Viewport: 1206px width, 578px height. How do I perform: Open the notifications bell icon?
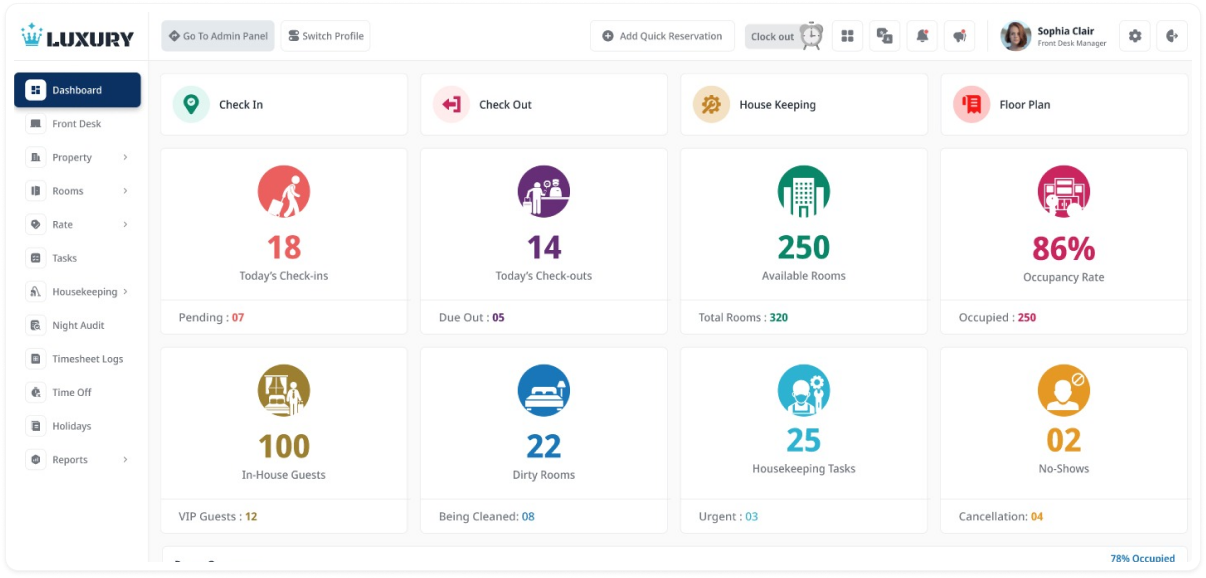pos(922,36)
